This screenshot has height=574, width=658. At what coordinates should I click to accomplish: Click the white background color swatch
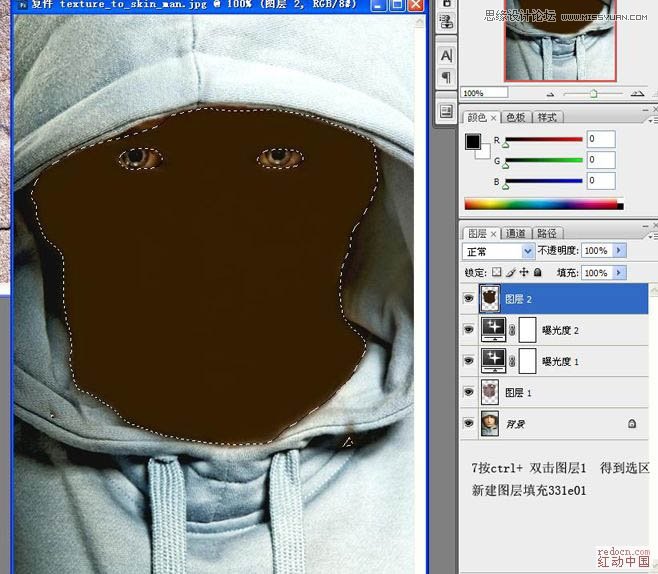(484, 152)
